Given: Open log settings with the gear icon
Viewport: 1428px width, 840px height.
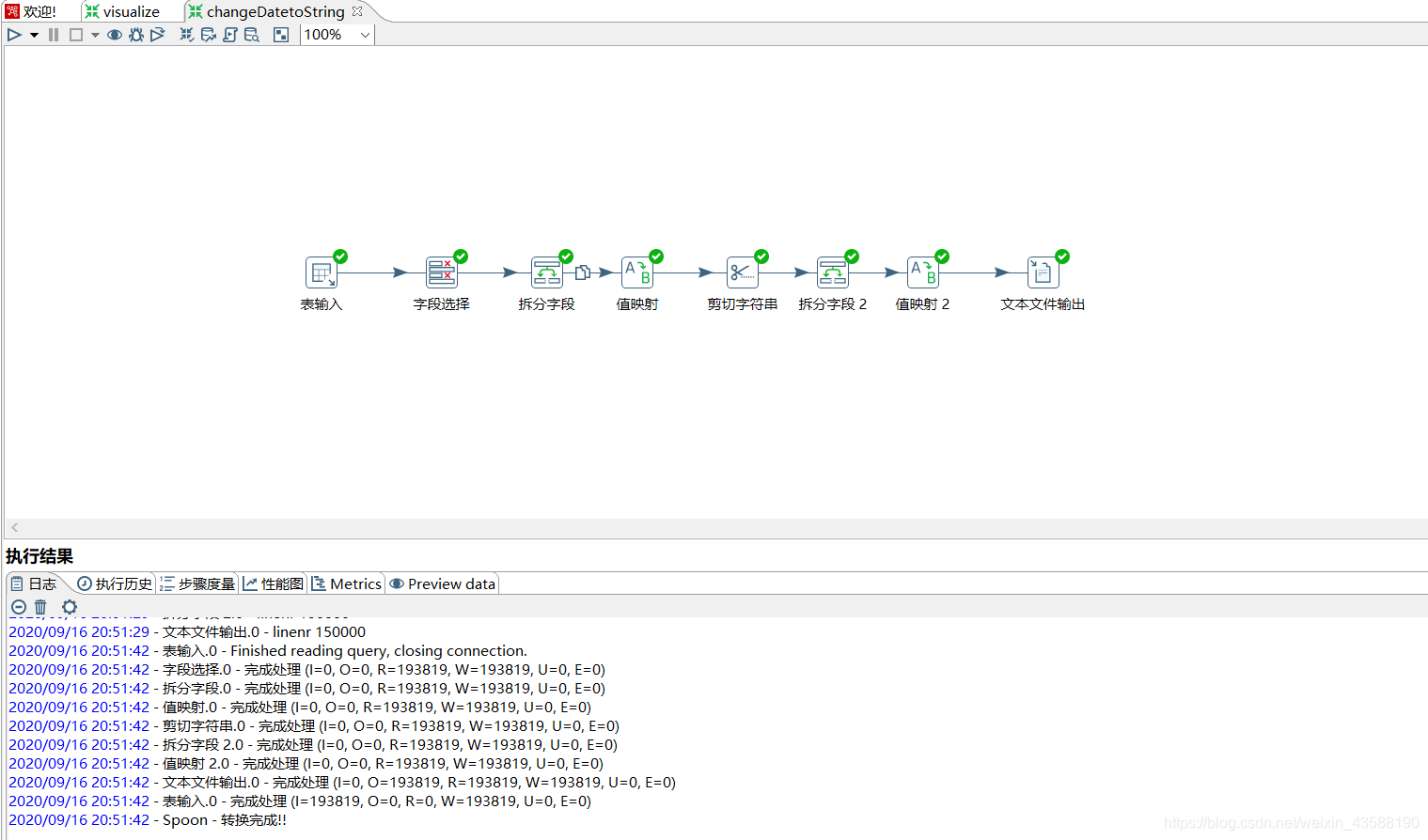Looking at the screenshot, I should tap(70, 607).
